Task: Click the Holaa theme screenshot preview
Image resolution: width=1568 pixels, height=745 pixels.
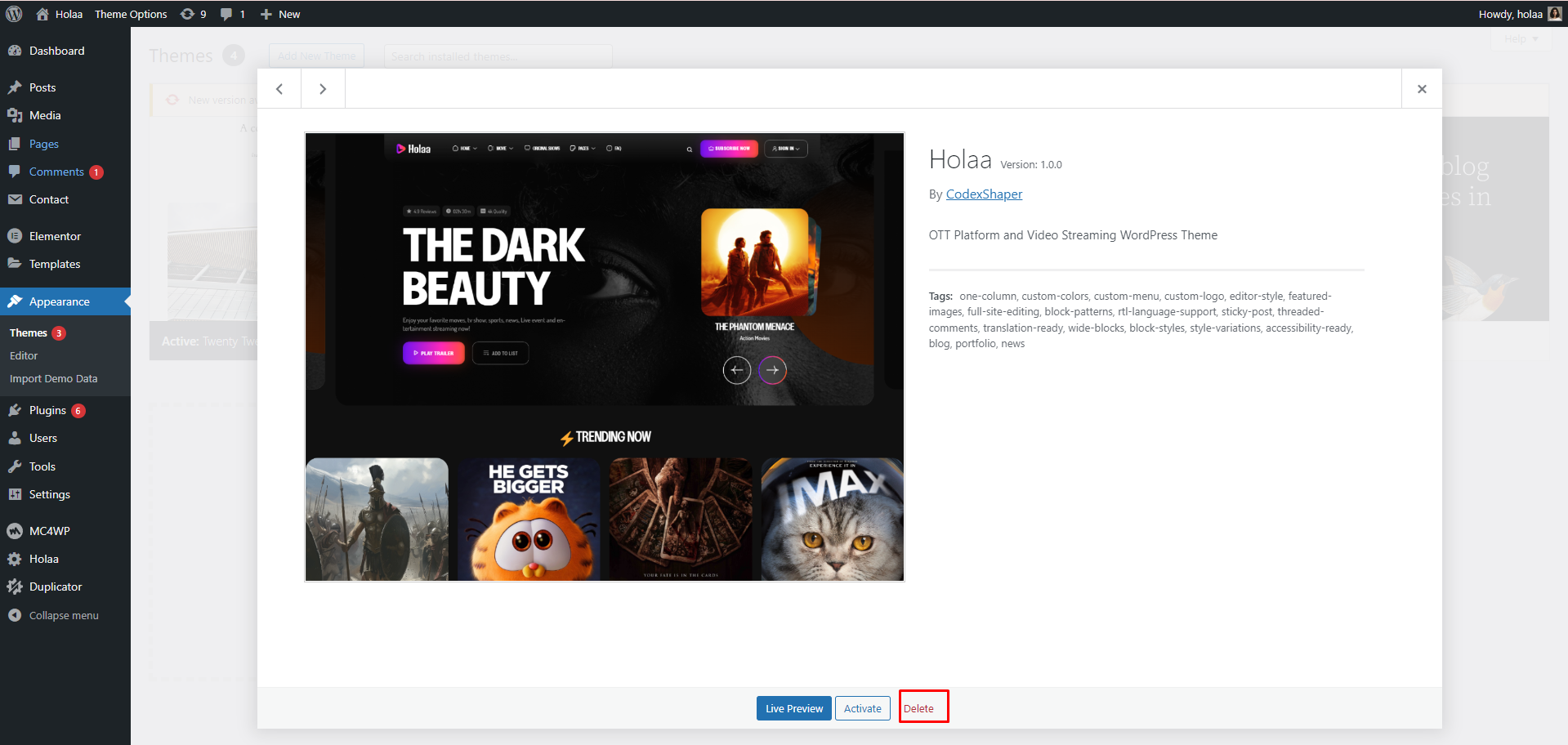Action: tap(604, 357)
